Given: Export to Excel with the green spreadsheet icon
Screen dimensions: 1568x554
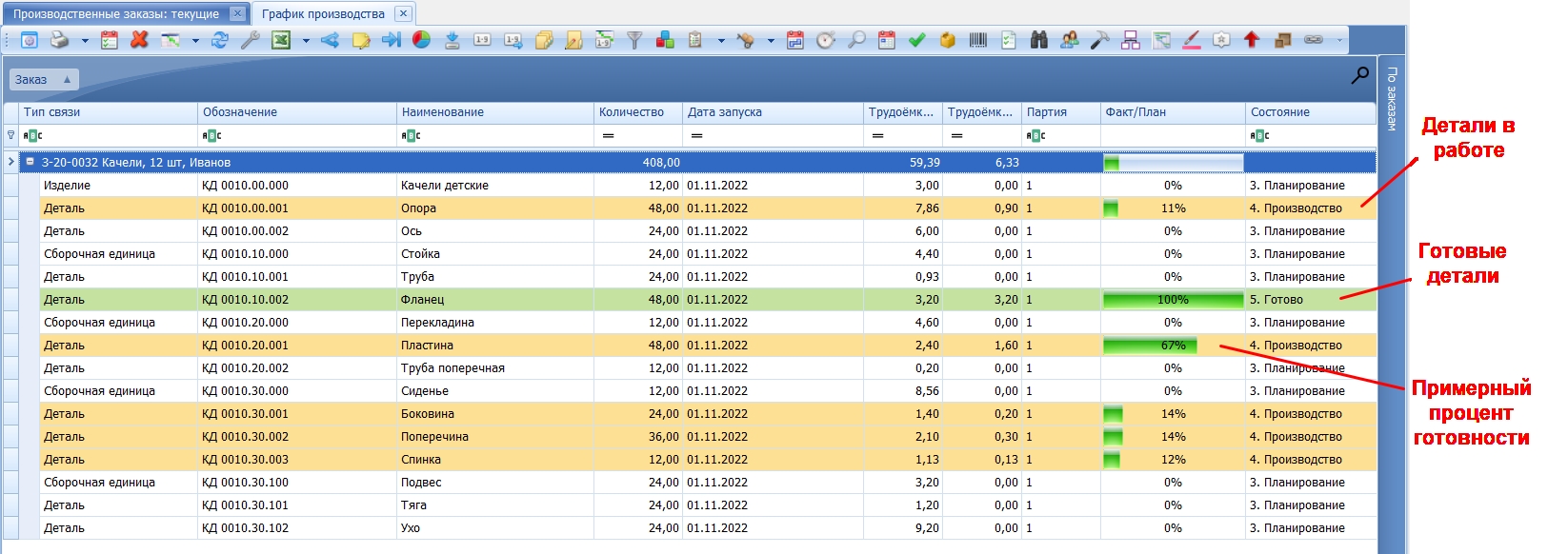Looking at the screenshot, I should [x=281, y=40].
